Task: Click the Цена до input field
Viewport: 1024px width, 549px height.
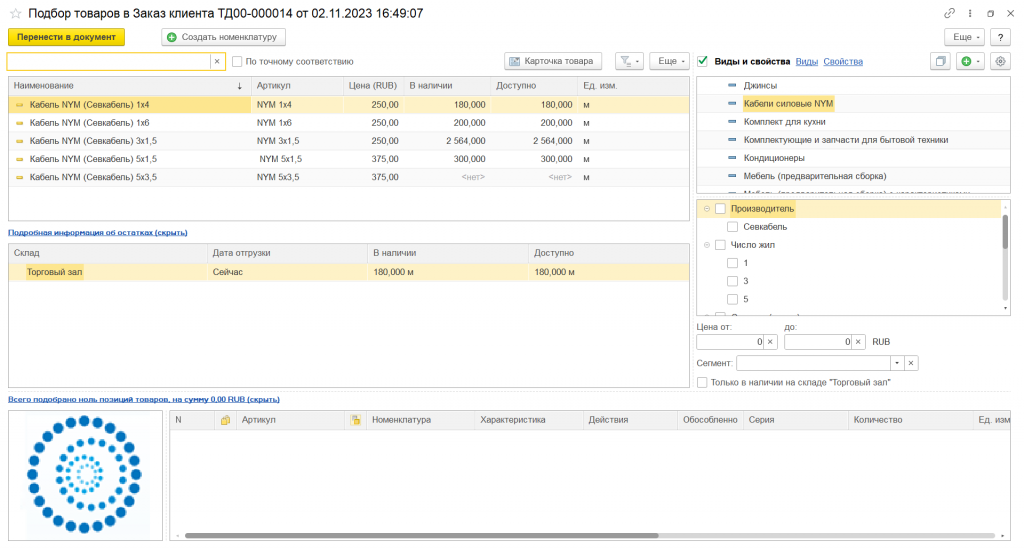Action: coord(818,342)
